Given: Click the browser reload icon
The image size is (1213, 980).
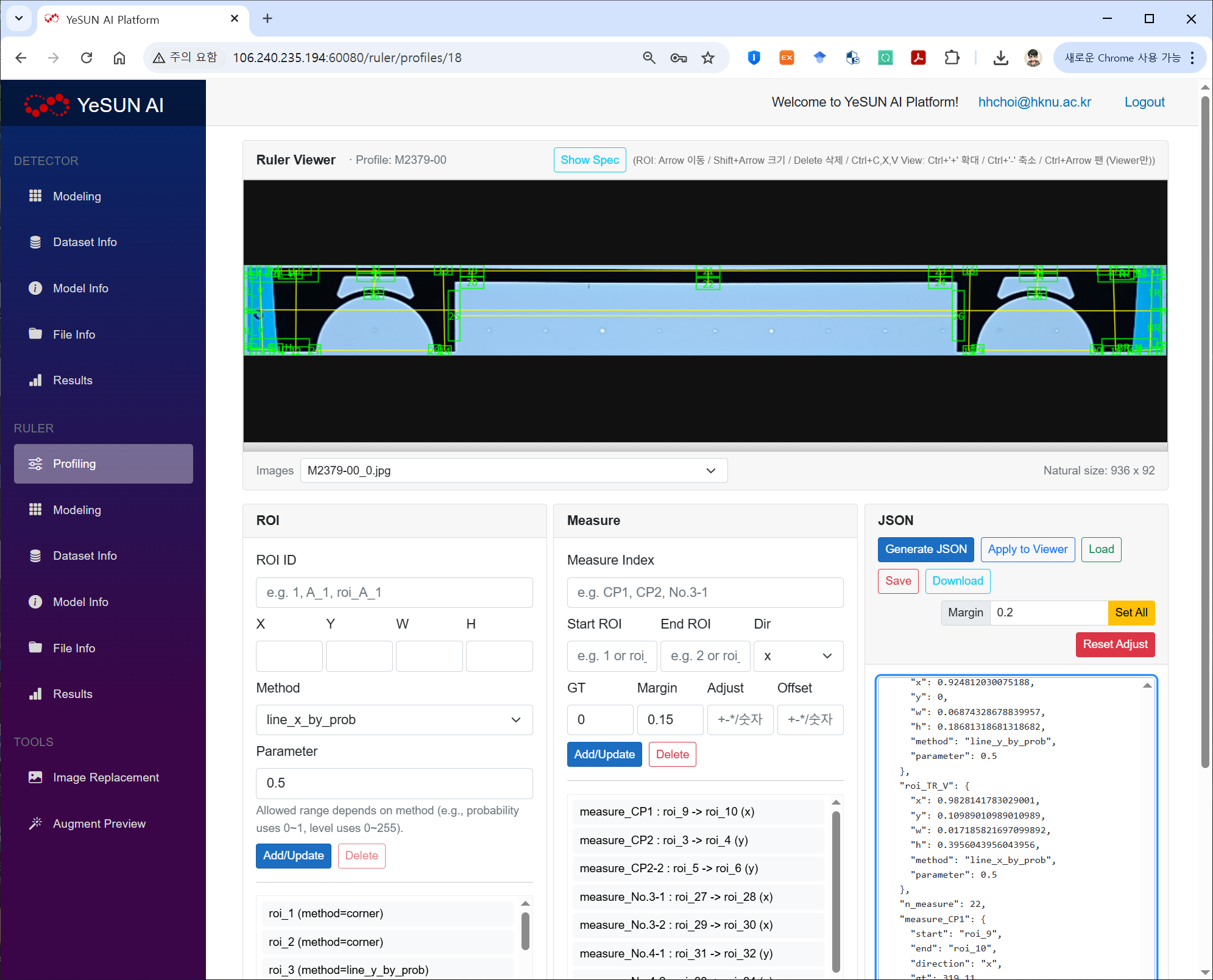Looking at the screenshot, I should 87,58.
